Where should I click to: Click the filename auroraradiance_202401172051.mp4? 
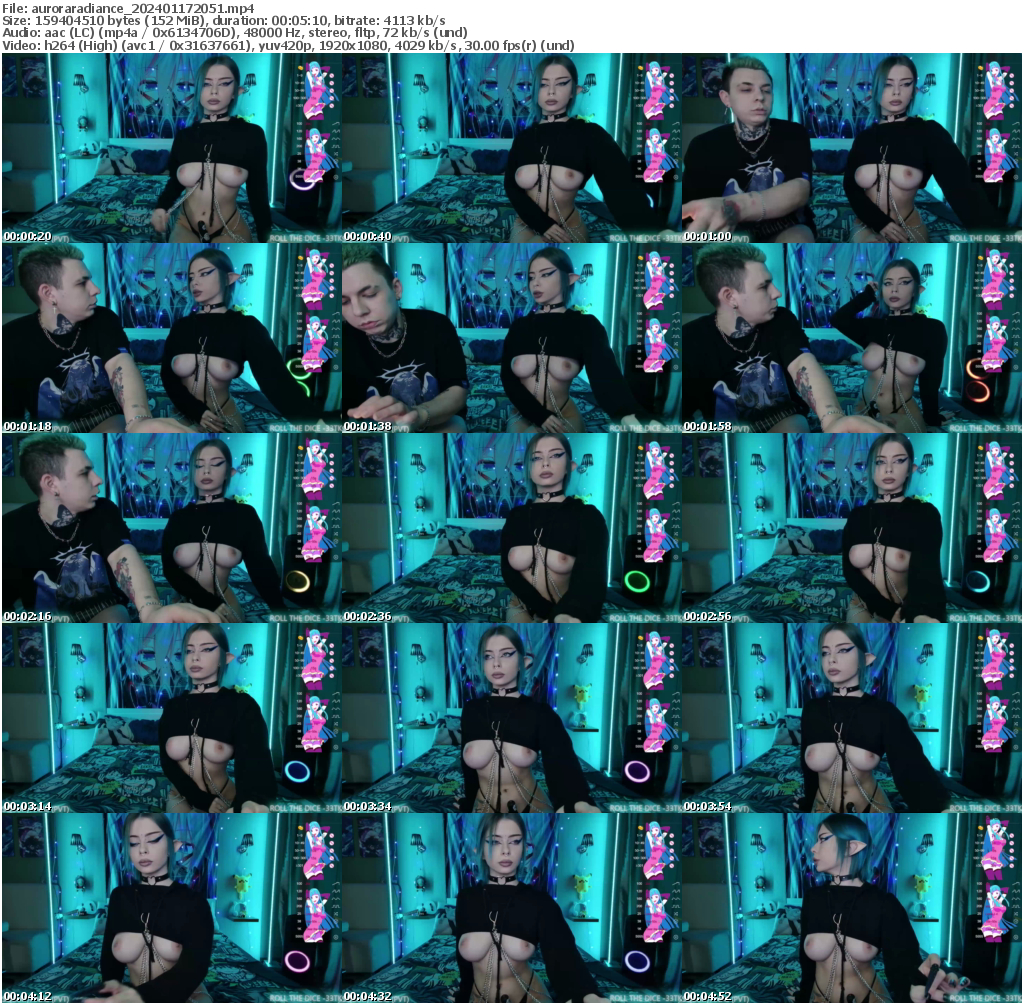pos(137,8)
